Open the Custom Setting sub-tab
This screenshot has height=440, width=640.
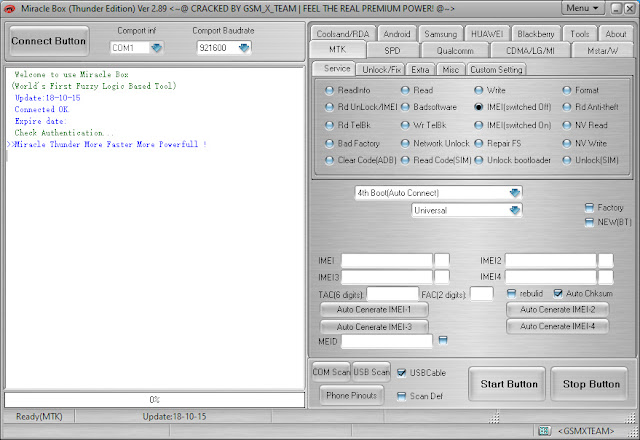coord(496,70)
